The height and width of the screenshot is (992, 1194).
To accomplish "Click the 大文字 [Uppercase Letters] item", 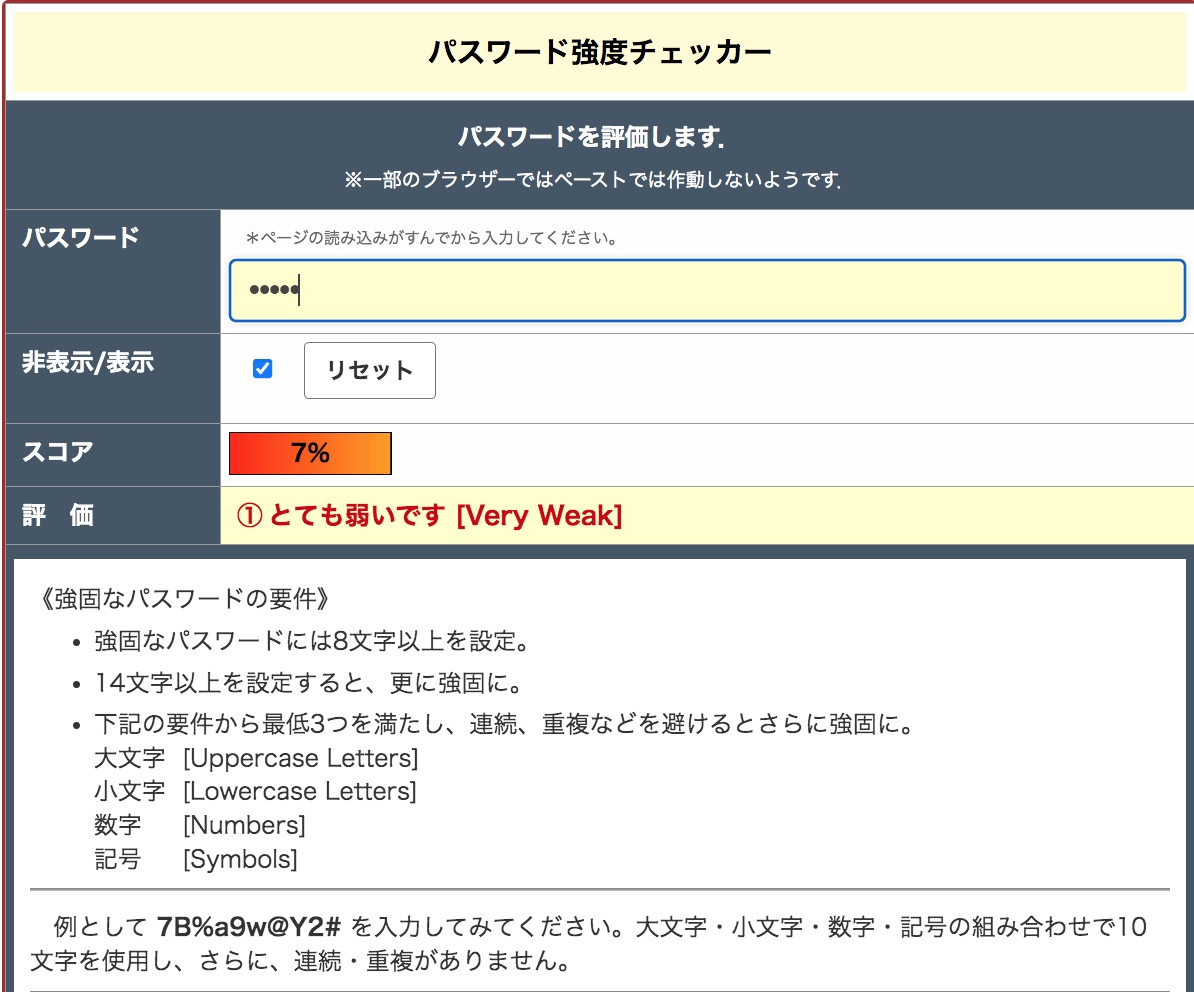I will [256, 758].
